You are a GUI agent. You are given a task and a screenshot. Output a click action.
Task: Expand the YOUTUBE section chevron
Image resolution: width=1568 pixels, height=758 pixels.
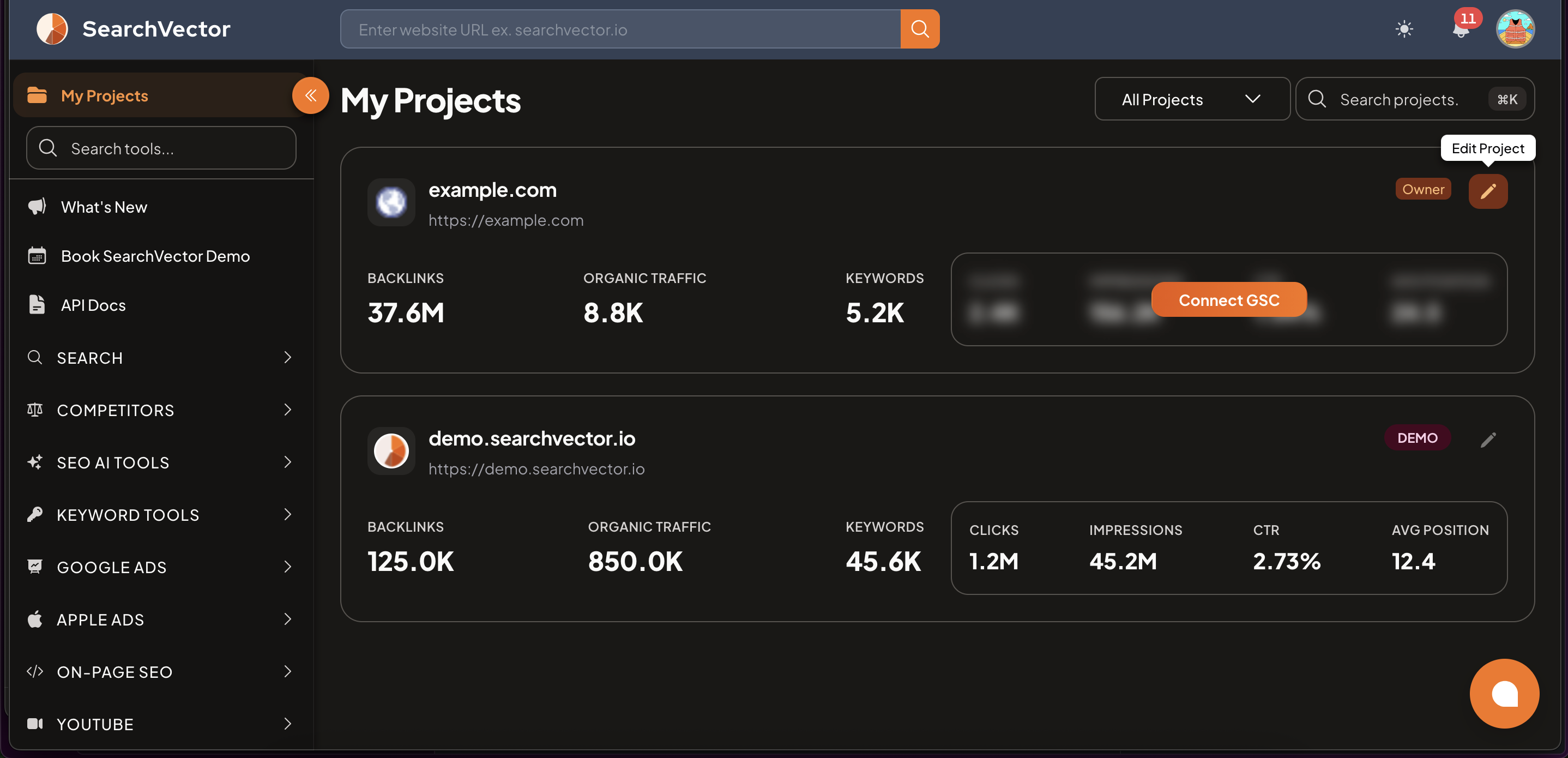(287, 723)
